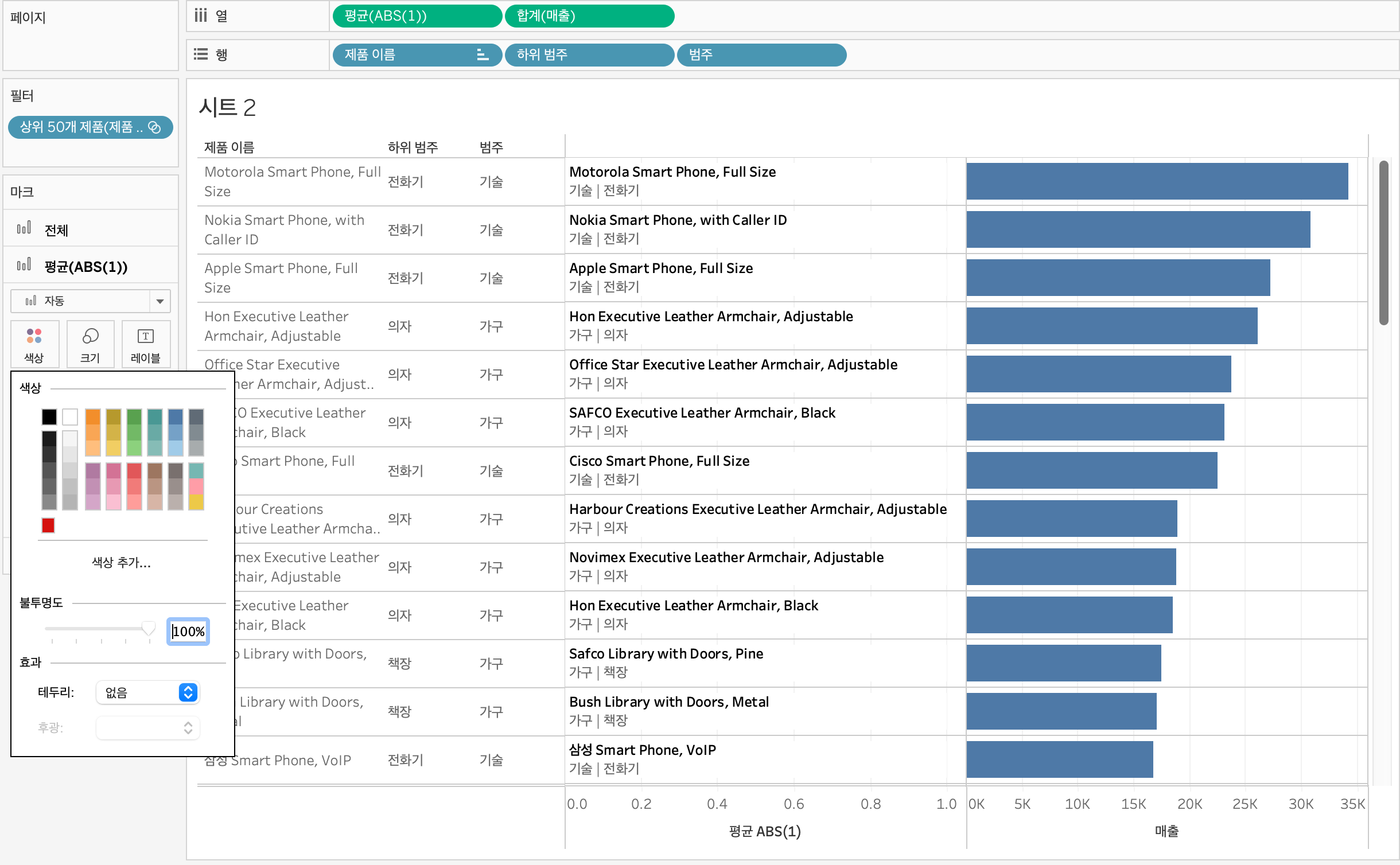
Task: Click the sheet title 시트 2
Action: pyautogui.click(x=227, y=107)
